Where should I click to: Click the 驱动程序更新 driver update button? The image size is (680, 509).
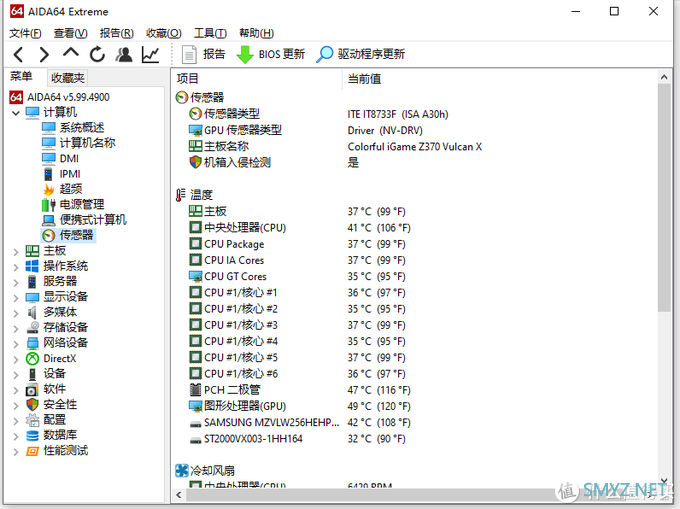pos(361,54)
